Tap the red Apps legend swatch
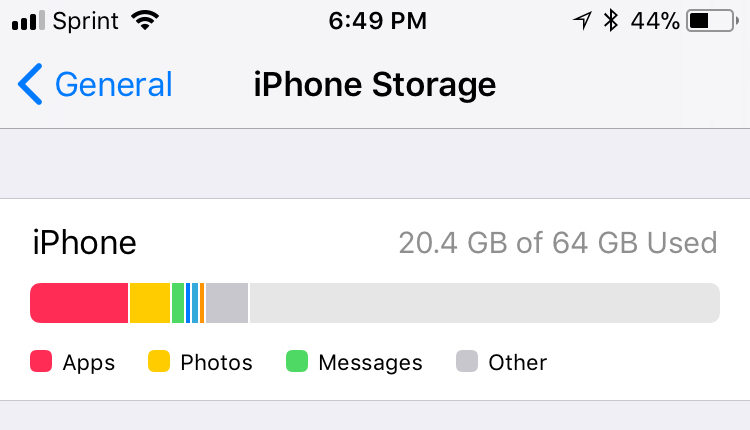Screen dimensions: 750x430 tap(41, 361)
